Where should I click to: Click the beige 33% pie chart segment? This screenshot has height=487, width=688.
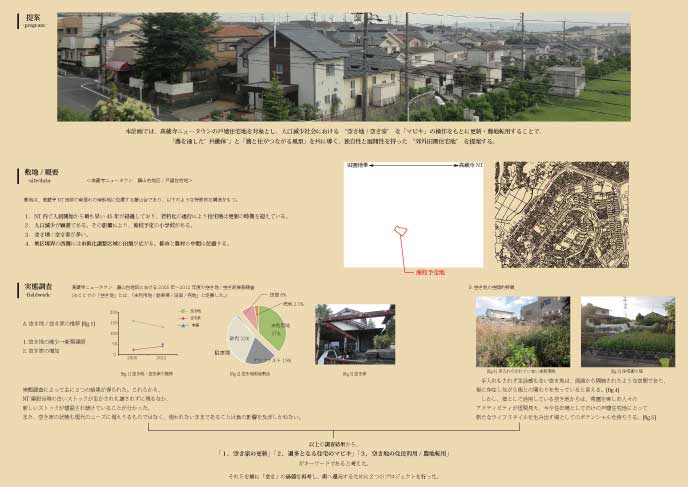click(238, 338)
